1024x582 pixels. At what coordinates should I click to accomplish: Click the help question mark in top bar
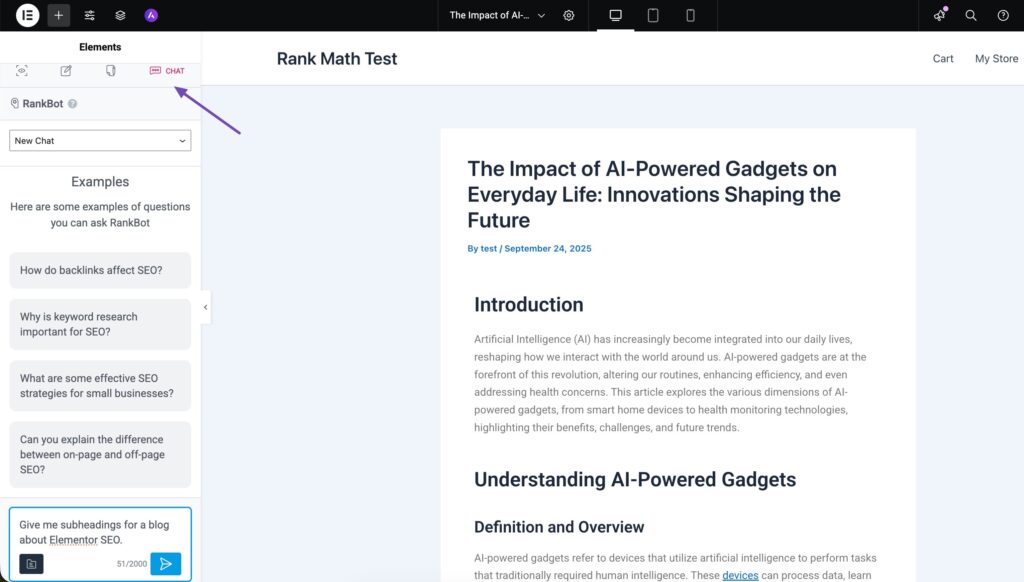[1003, 15]
